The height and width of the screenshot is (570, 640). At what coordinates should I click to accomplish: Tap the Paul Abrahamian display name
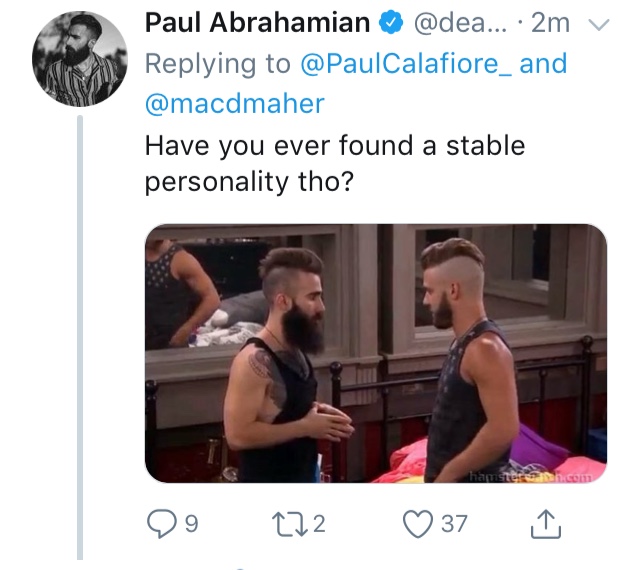pos(258,22)
